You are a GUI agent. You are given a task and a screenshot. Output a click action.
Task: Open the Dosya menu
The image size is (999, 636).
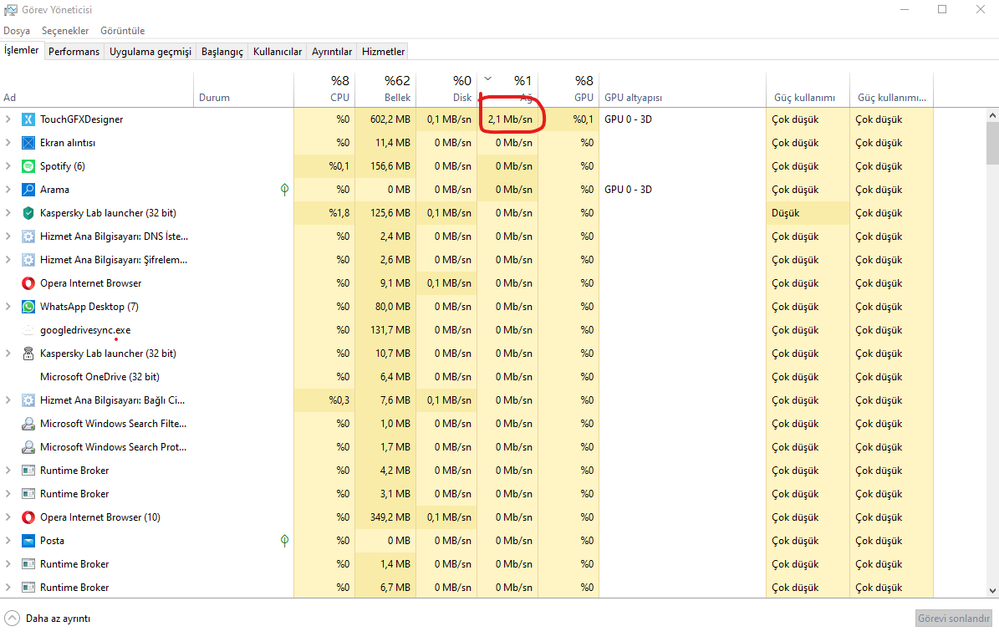click(x=17, y=31)
